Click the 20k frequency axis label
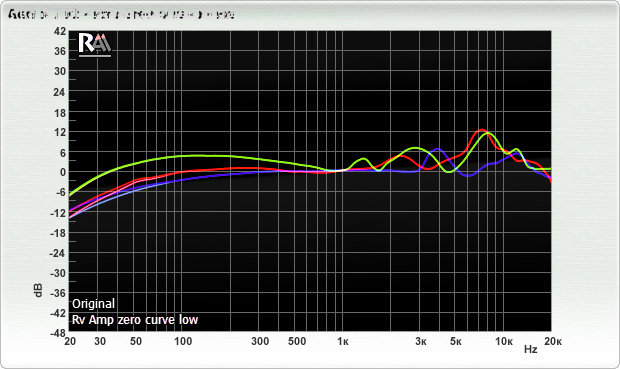620x369 pixels. 552,341
